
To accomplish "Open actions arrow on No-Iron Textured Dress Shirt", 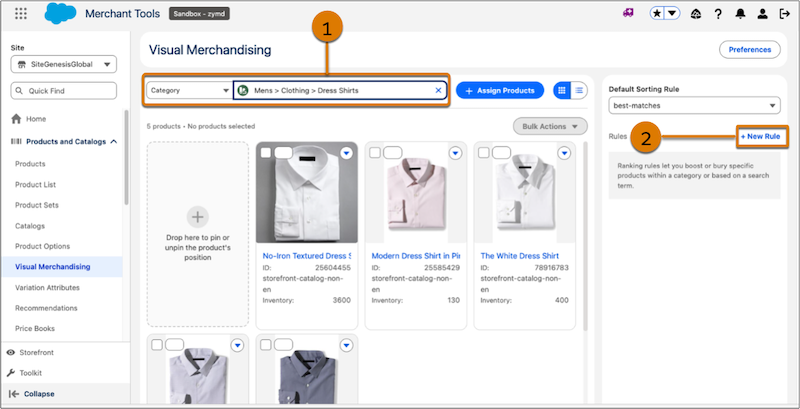I will [346, 152].
